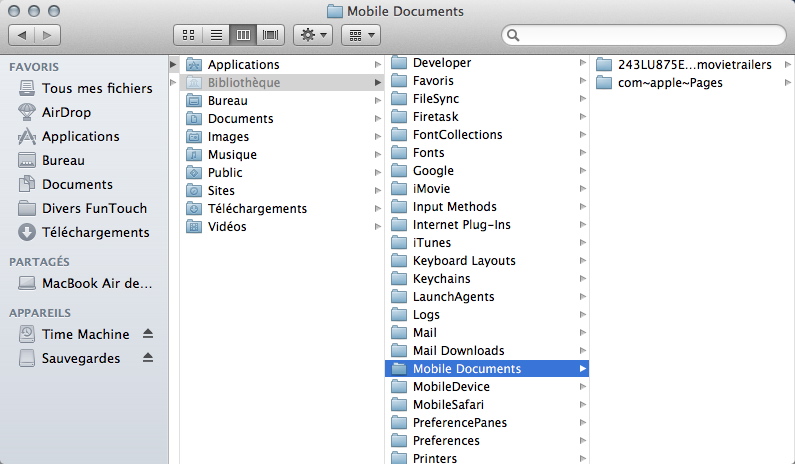Select the Keyboard Layouts folder
The height and width of the screenshot is (464, 795).
pos(487,261)
